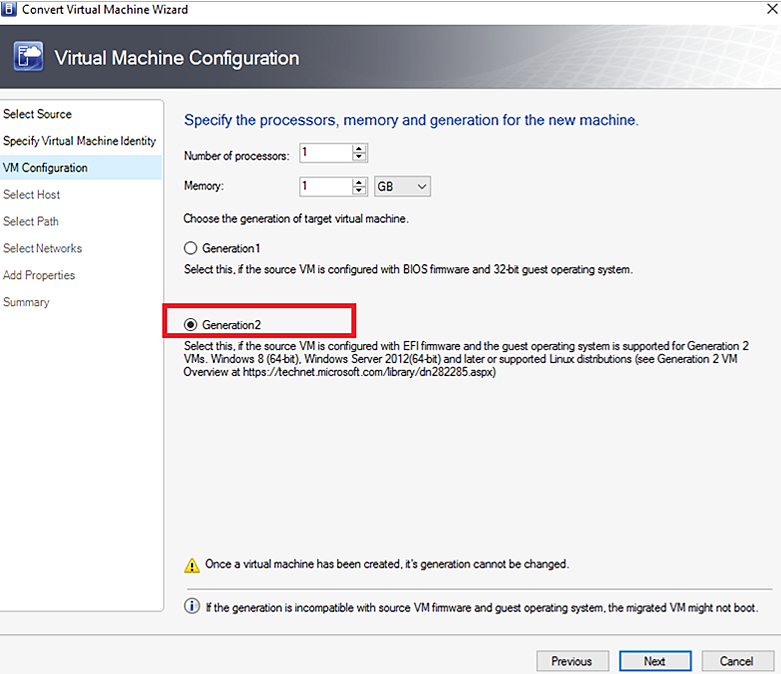Screen dimensions: 781x674
Task: Decrease the number of processors with down arrow
Action: (359, 157)
